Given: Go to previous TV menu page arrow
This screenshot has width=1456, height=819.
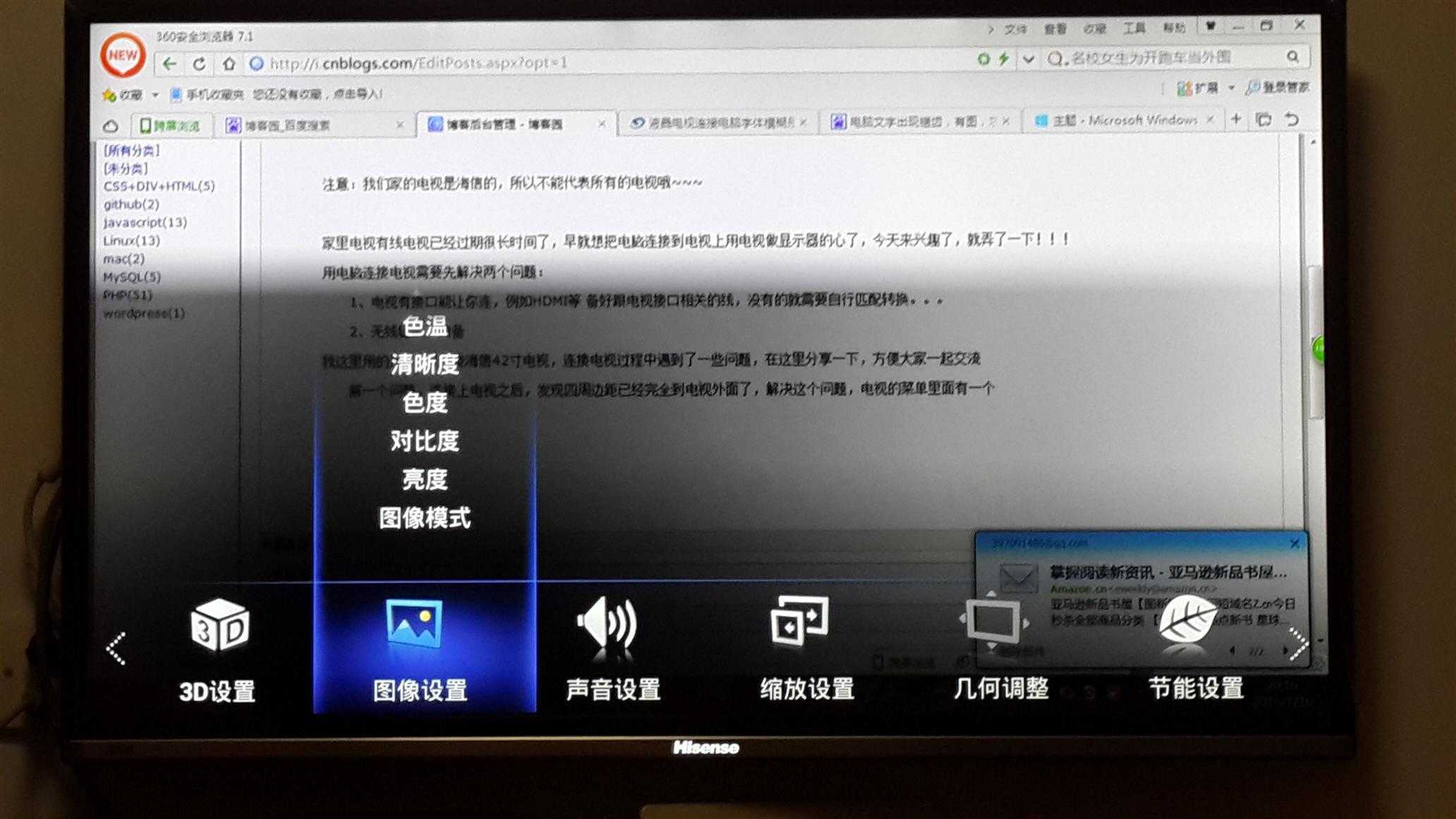Looking at the screenshot, I should [116, 648].
